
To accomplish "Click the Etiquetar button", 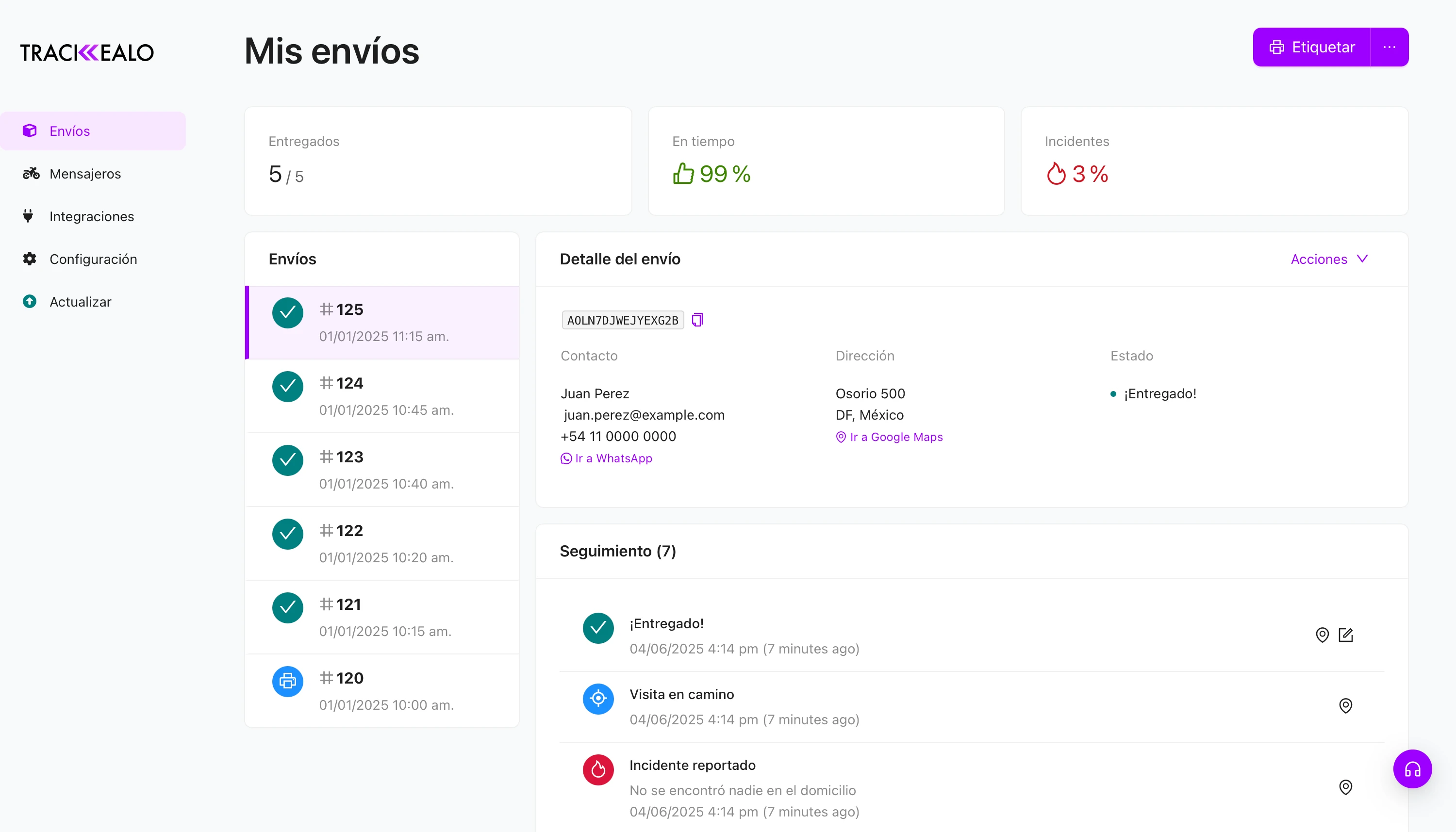I will 1311,47.
